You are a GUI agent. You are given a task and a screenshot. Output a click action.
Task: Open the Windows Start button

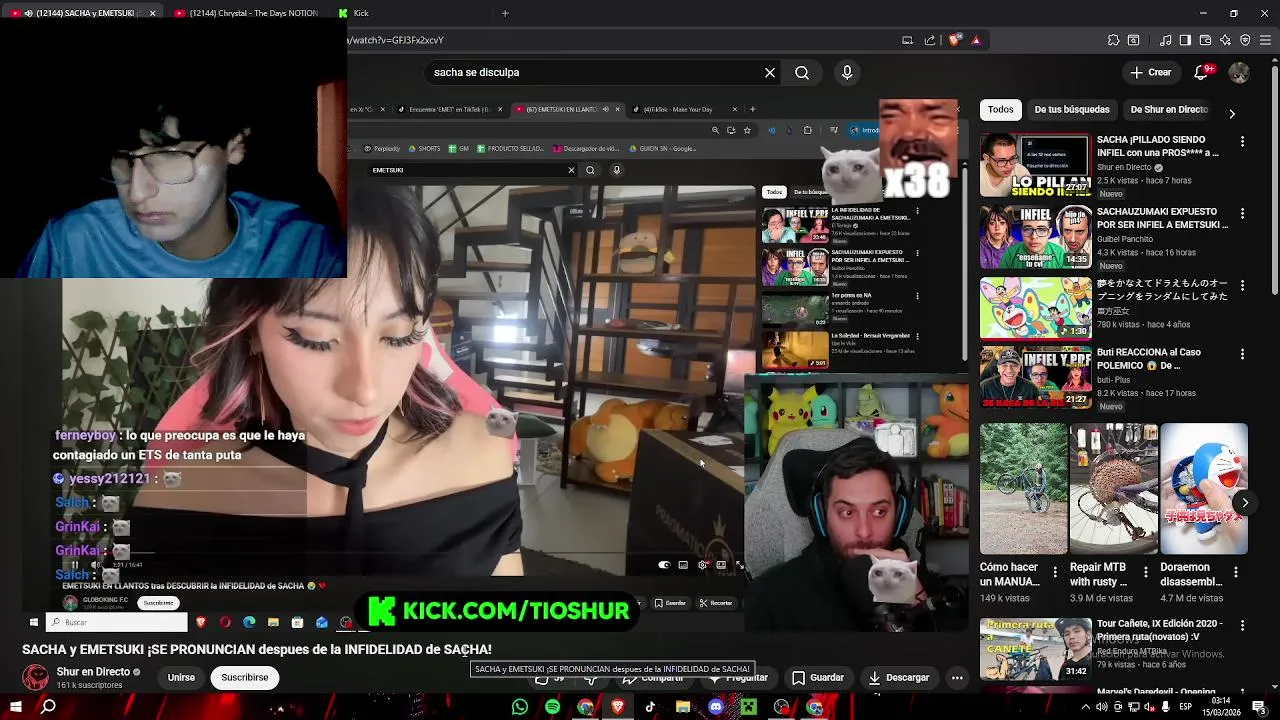[16, 707]
